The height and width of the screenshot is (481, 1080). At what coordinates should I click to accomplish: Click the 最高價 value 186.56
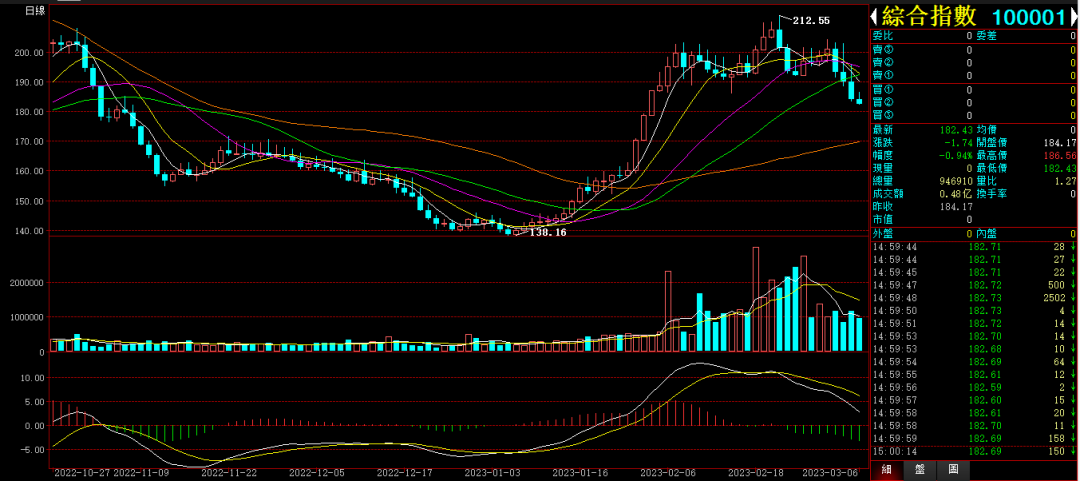[x=1058, y=156]
